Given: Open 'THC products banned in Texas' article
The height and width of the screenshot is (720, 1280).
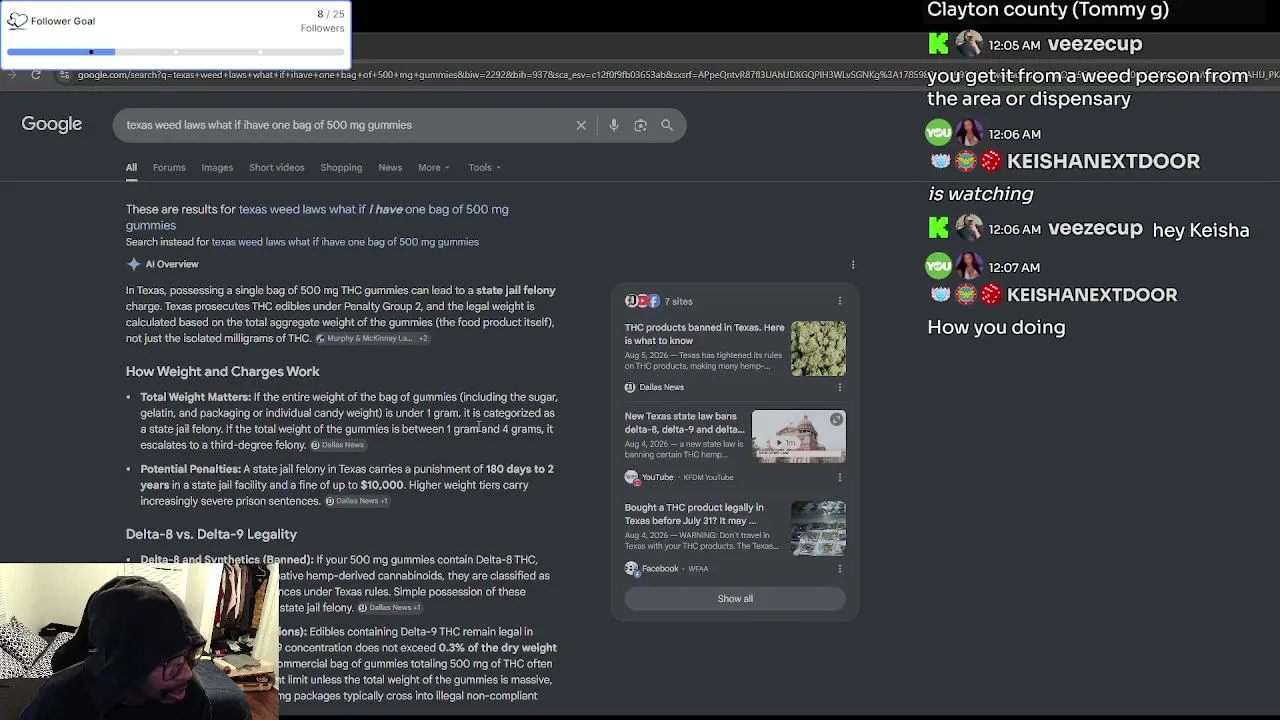Looking at the screenshot, I should click(x=705, y=334).
